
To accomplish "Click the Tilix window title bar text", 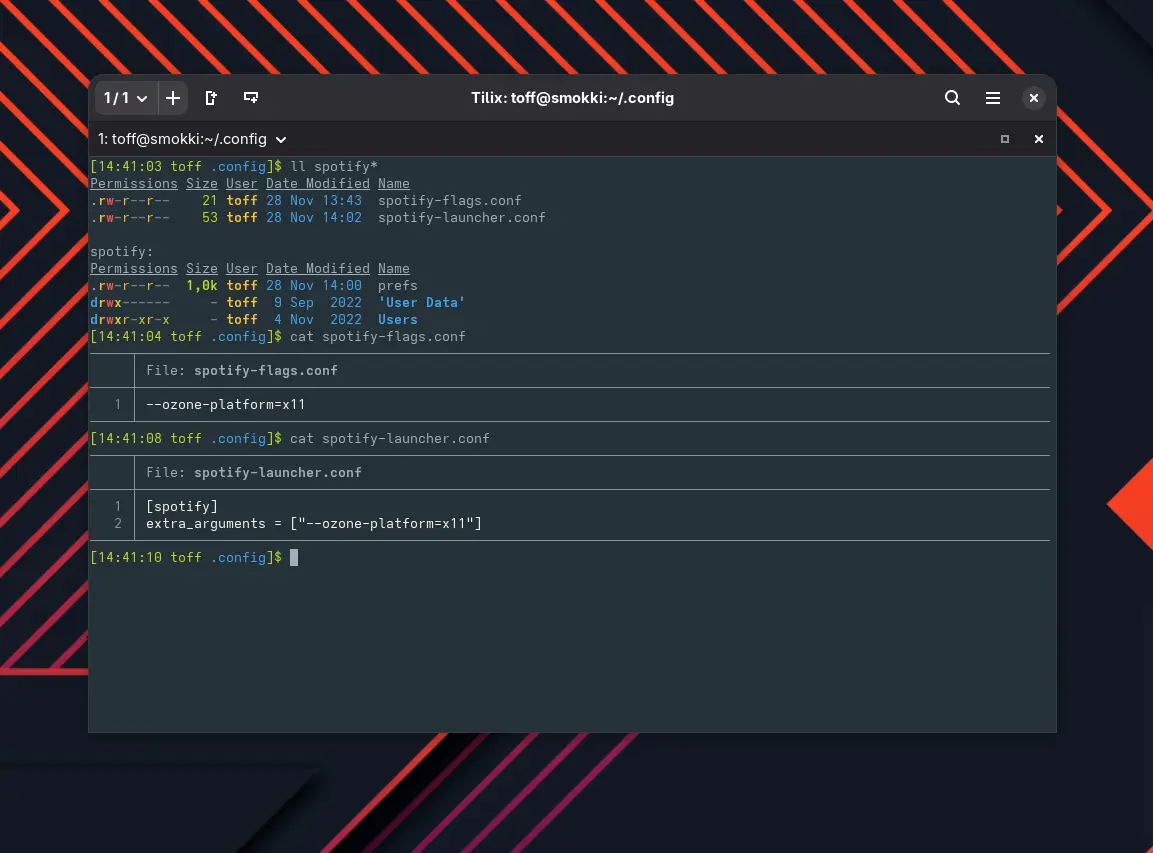I will [x=572, y=98].
